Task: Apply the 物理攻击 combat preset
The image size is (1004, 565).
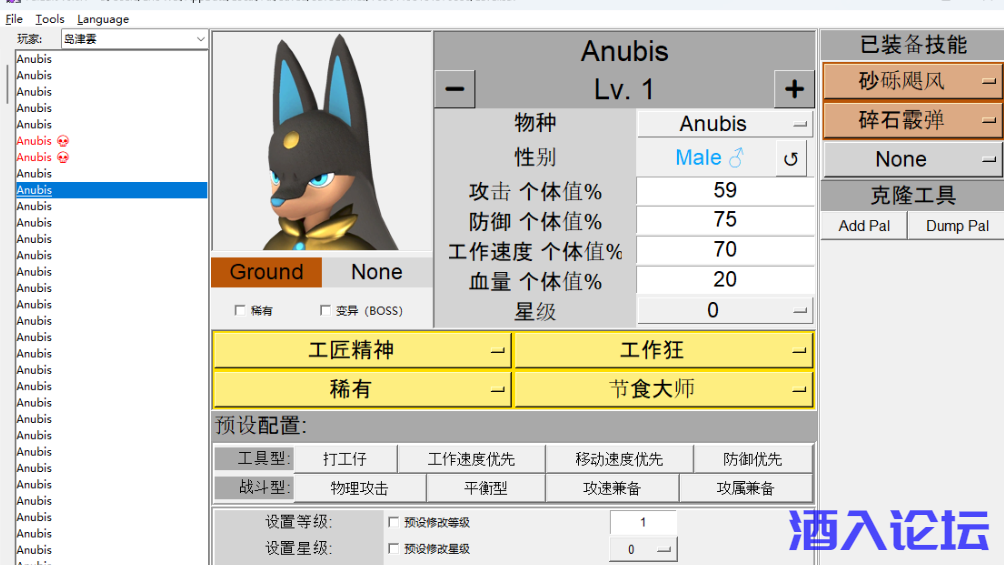Action: pos(359,488)
